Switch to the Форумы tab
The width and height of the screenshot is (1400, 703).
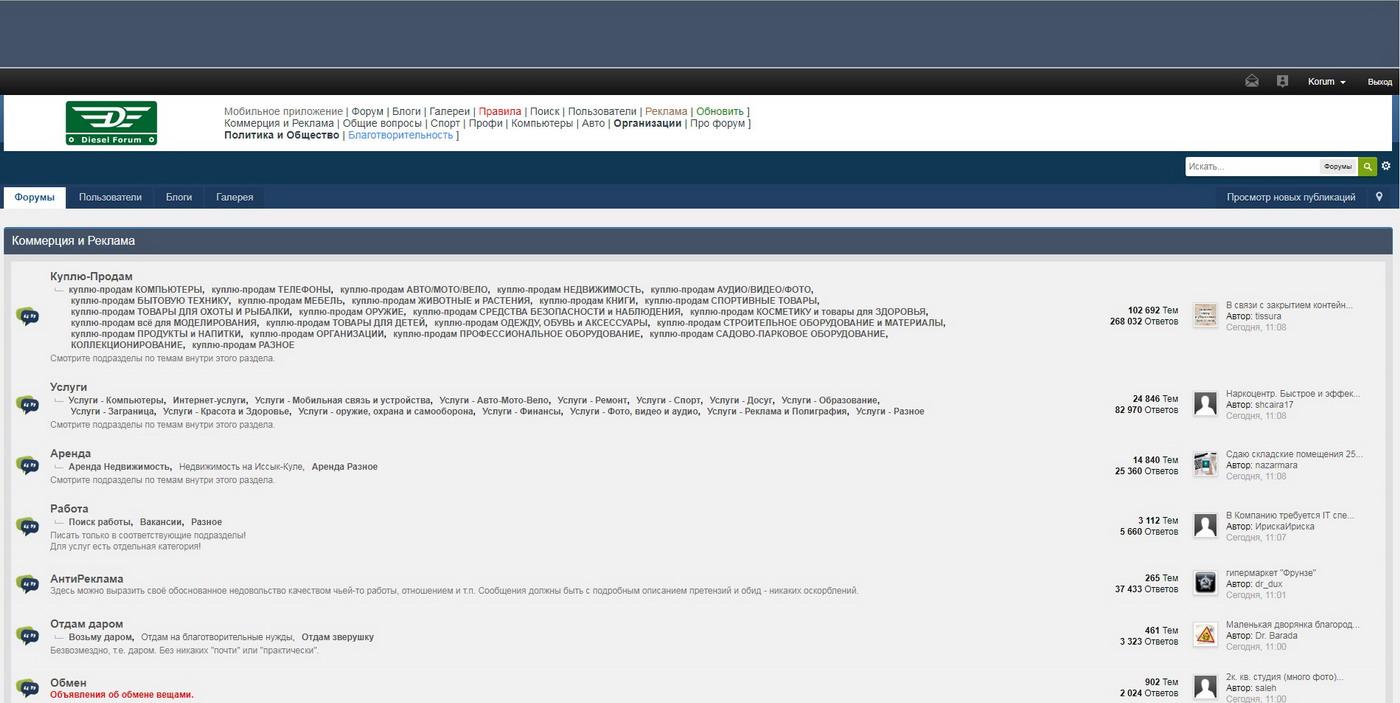click(35, 197)
